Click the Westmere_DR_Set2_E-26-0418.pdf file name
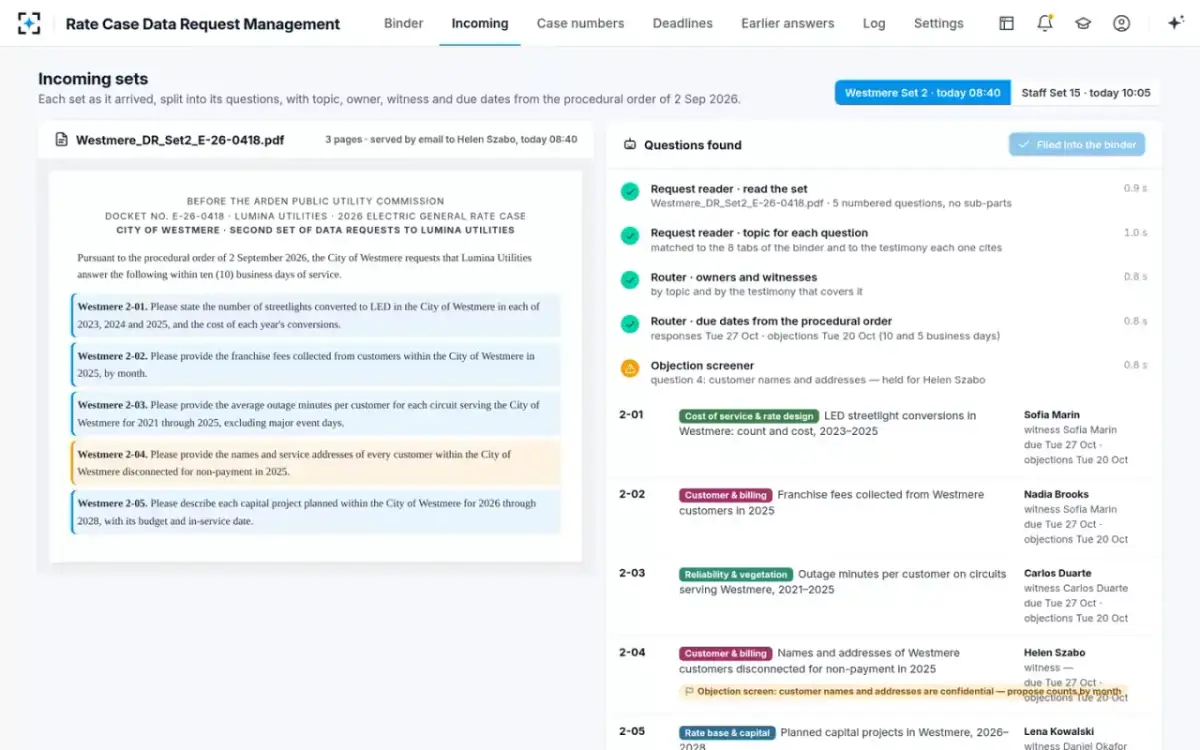Screen dimensions: 1200x750 point(180,140)
